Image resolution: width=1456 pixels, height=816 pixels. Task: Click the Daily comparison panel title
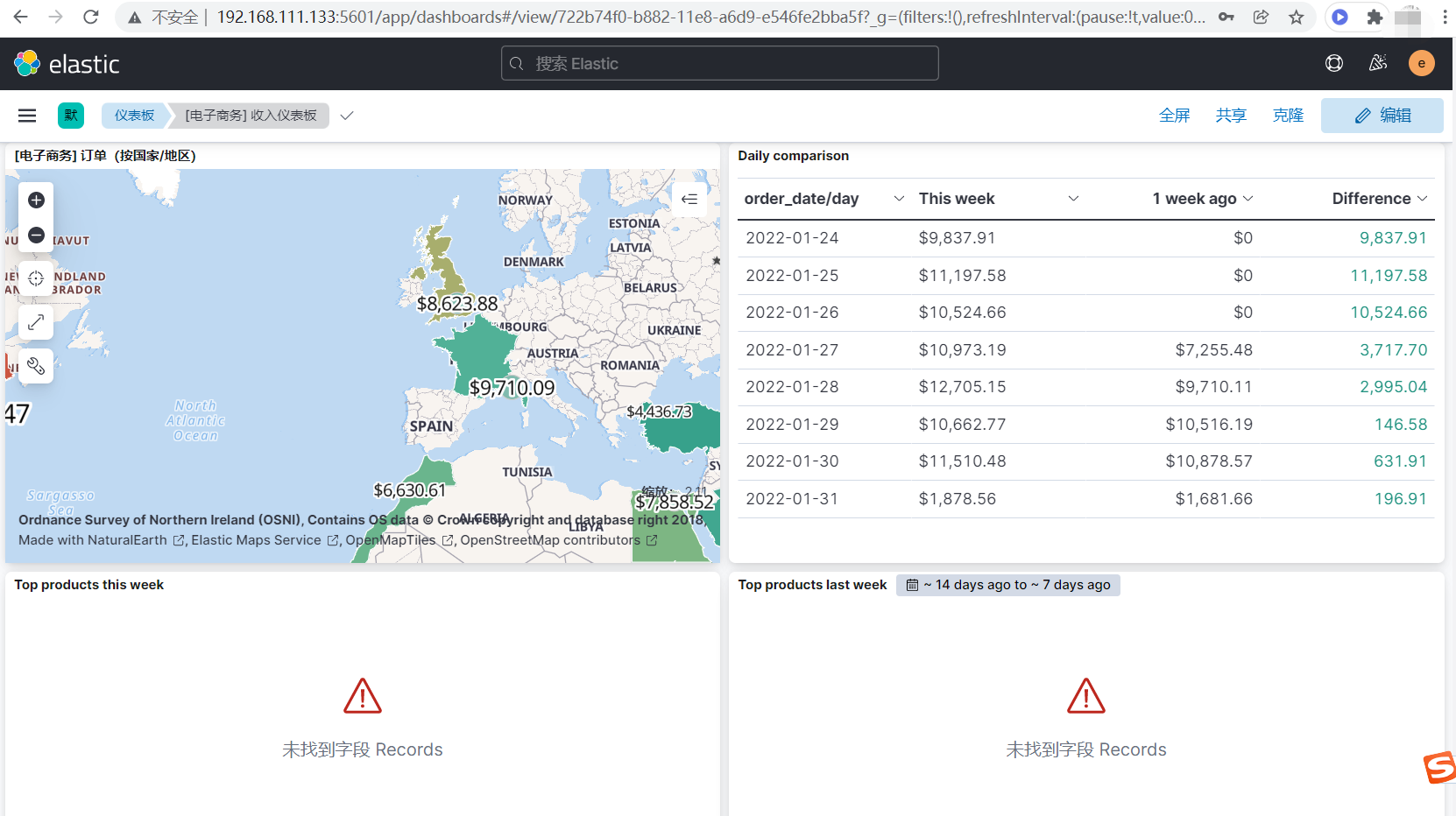pyautogui.click(x=793, y=156)
